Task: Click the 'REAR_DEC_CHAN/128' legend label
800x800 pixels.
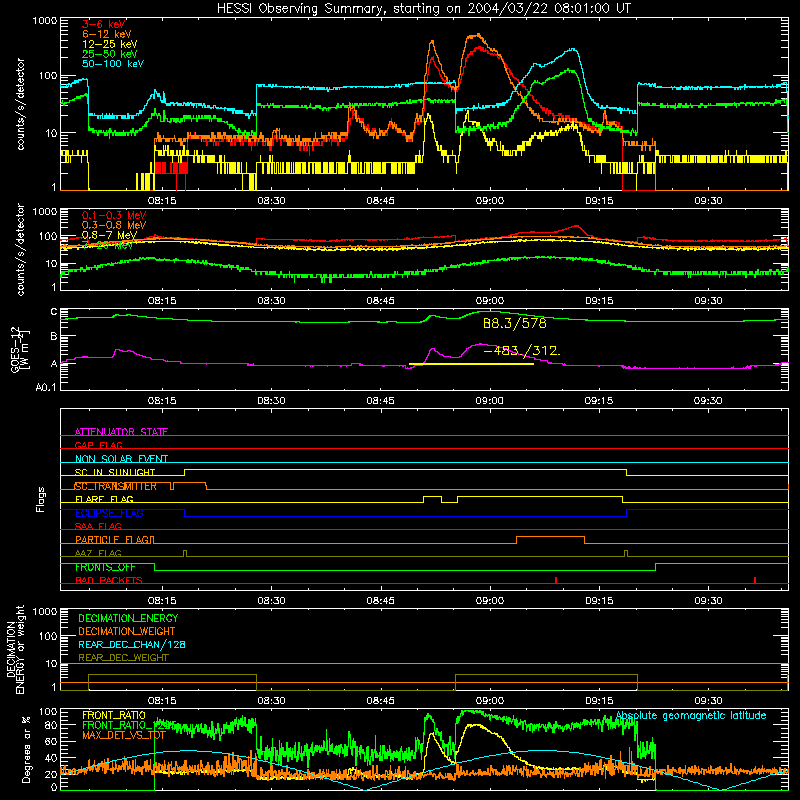Action: click(x=132, y=644)
